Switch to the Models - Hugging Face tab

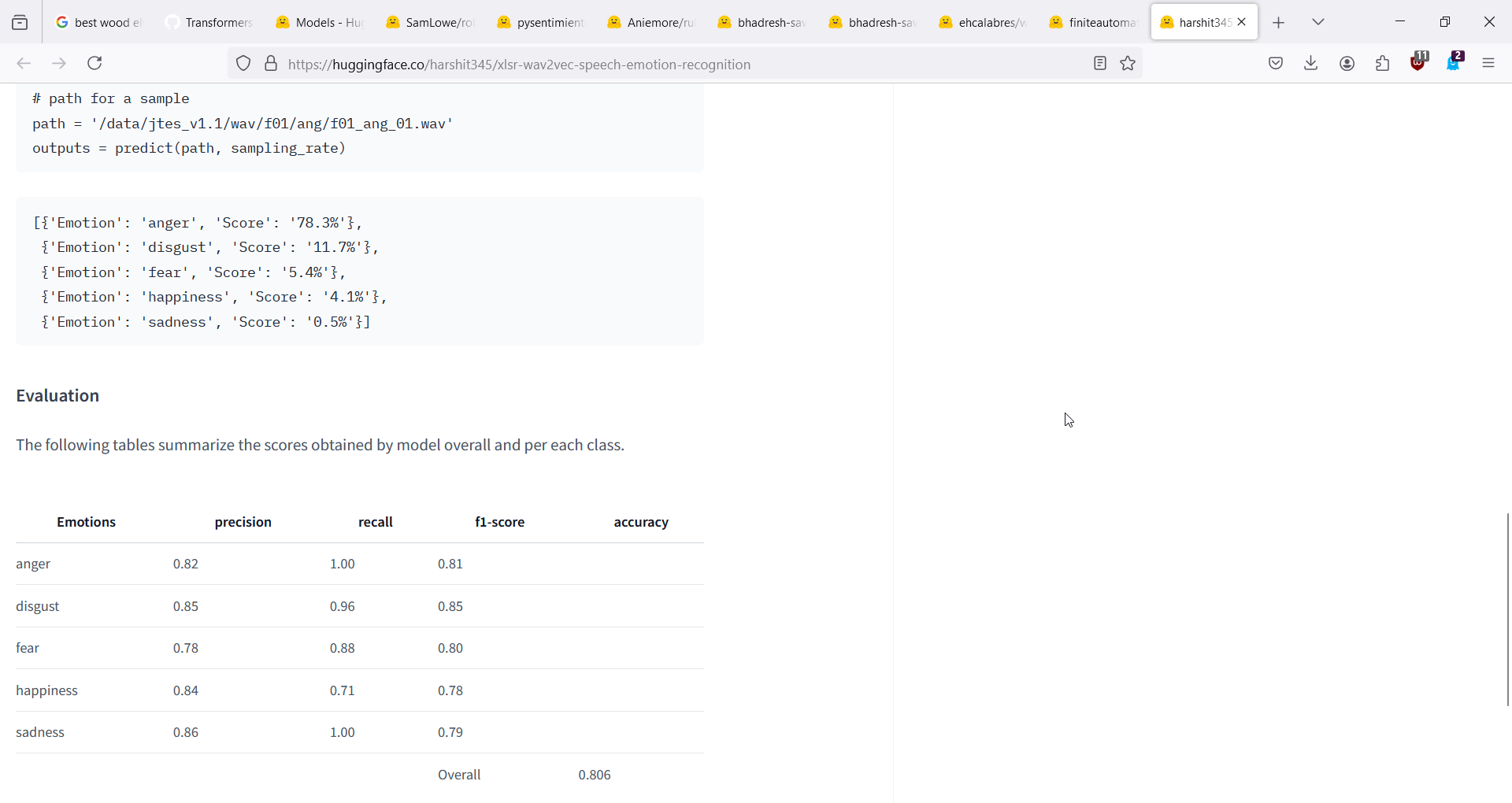(320, 23)
